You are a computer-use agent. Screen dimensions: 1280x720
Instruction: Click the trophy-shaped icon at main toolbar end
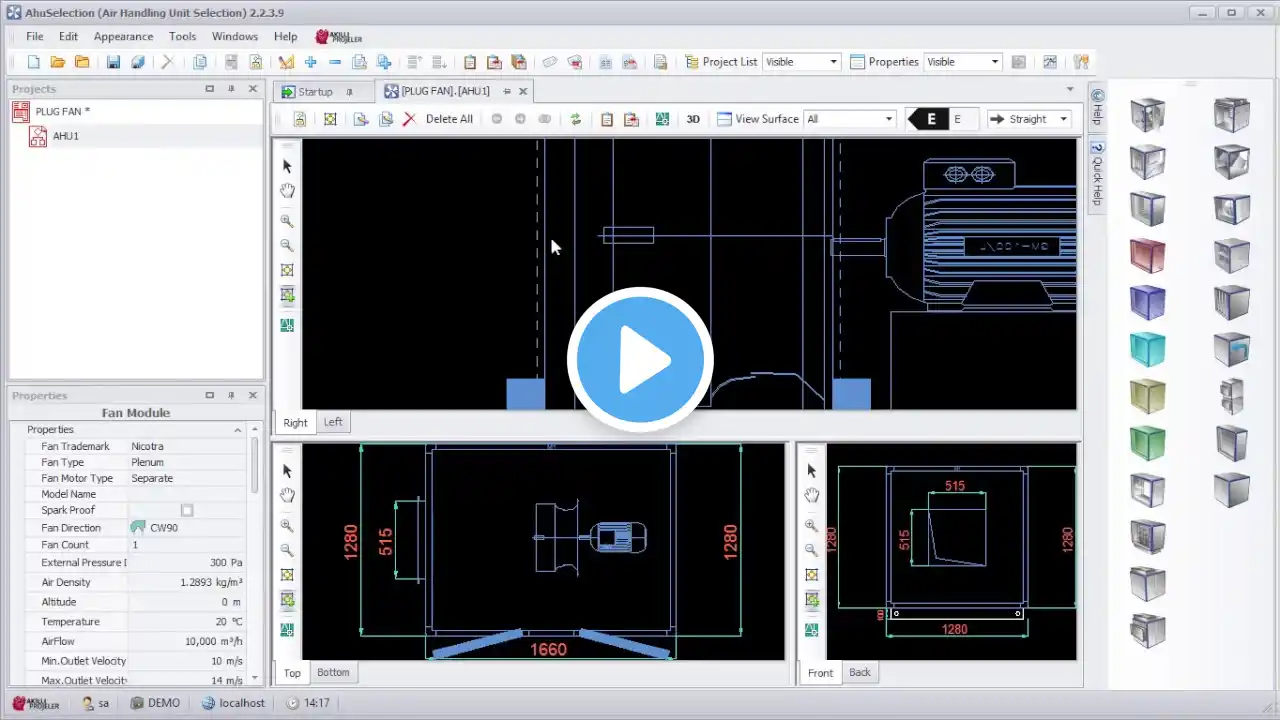click(x=1080, y=62)
